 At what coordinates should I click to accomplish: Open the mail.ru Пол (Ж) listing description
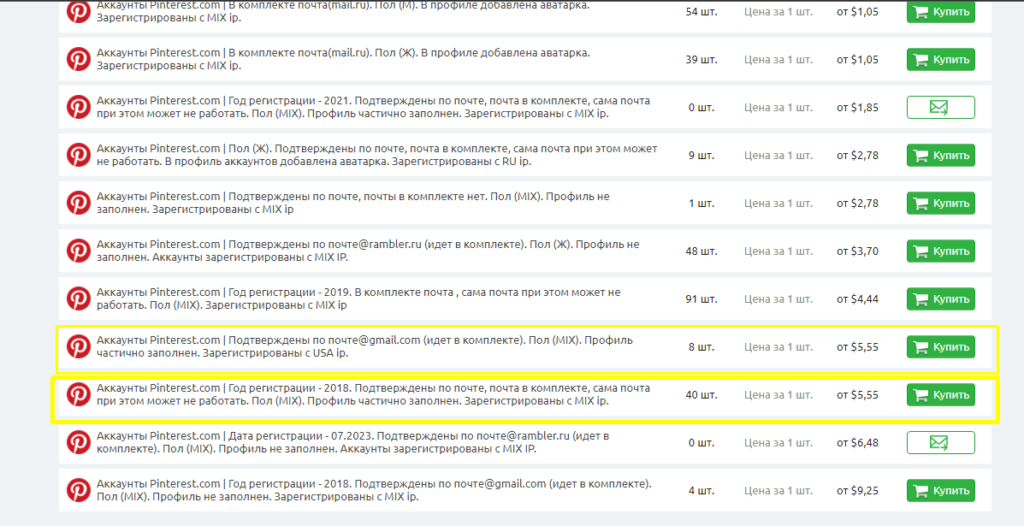343,59
